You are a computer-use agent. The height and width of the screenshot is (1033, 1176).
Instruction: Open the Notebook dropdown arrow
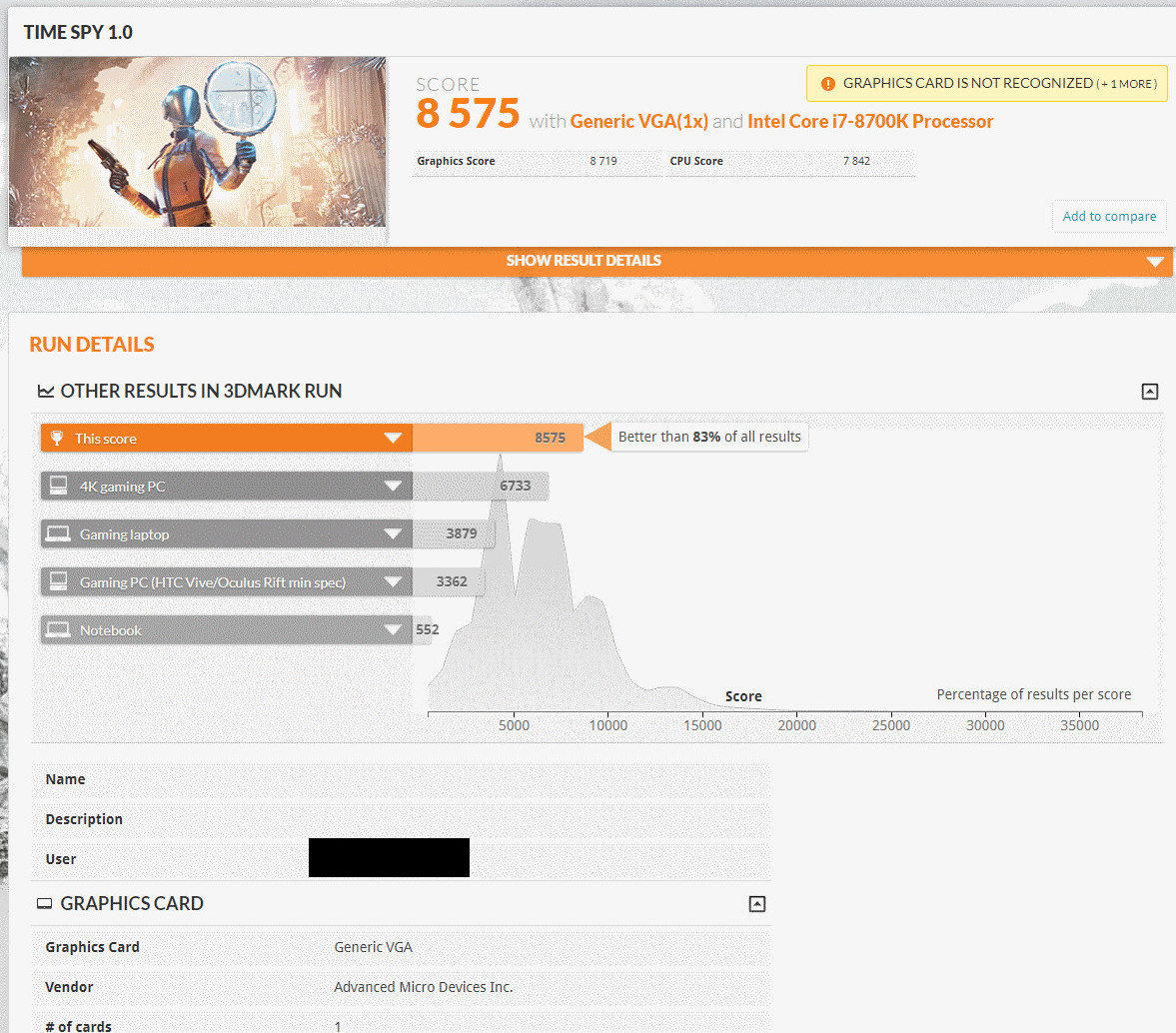click(393, 629)
